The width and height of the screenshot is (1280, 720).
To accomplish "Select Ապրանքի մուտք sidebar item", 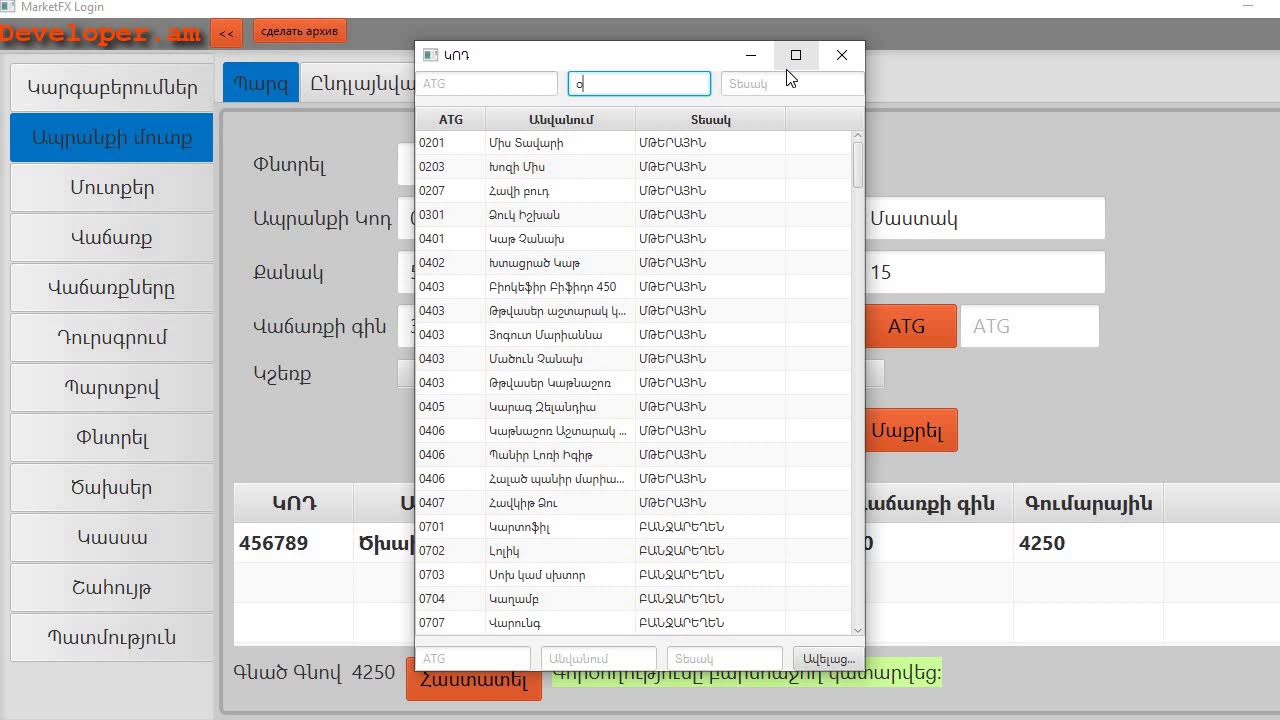I will pos(112,137).
